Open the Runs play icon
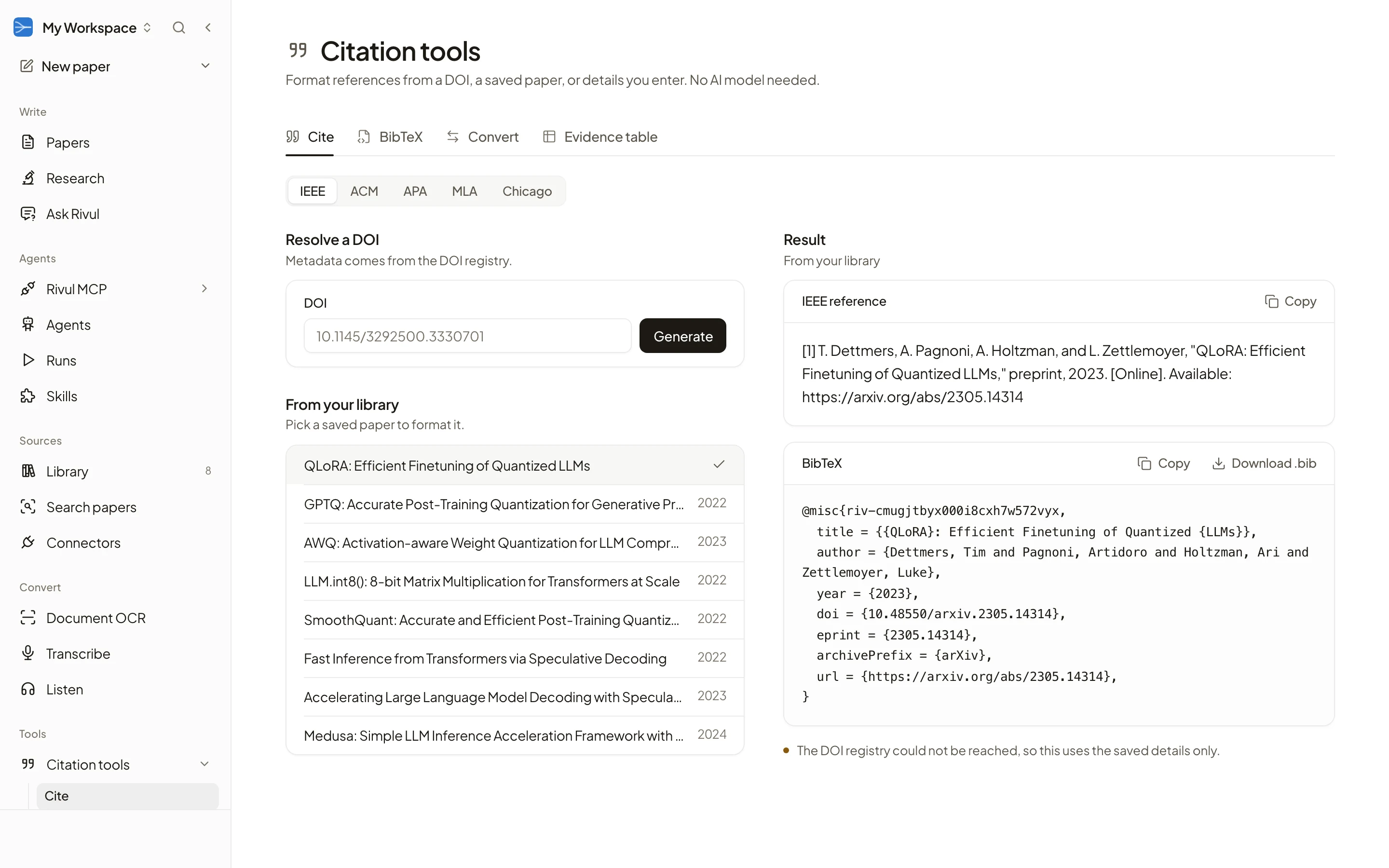 pyautogui.click(x=27, y=360)
